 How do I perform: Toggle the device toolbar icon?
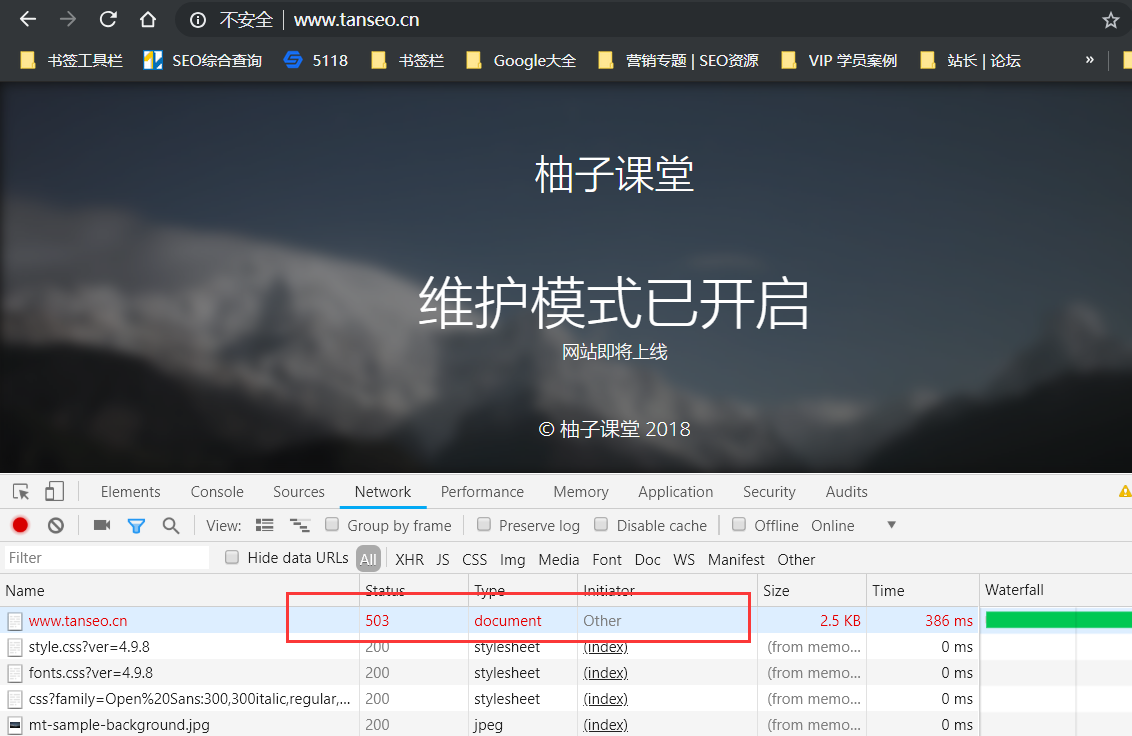pos(54,492)
